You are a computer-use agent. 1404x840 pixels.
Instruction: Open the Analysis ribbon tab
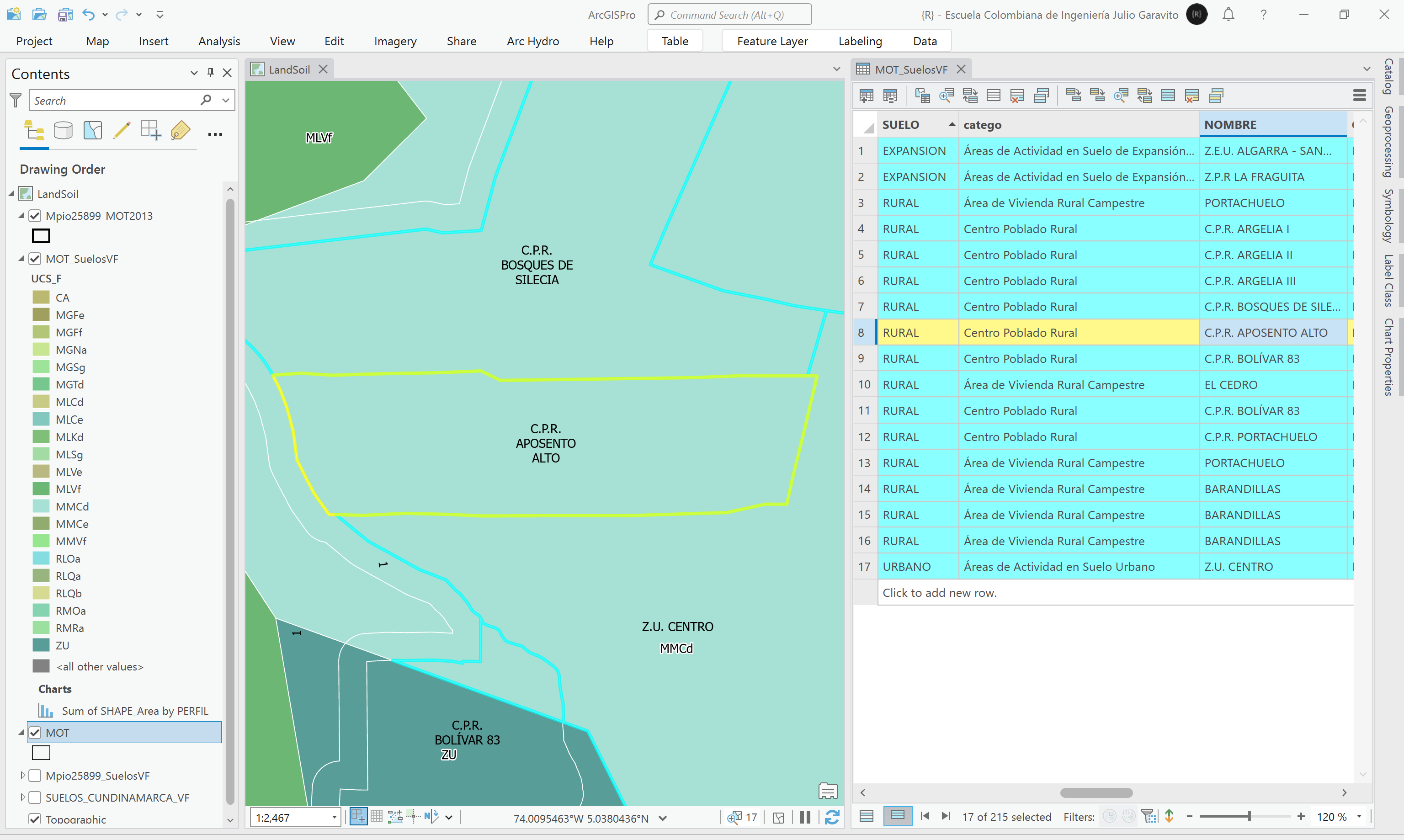219,41
